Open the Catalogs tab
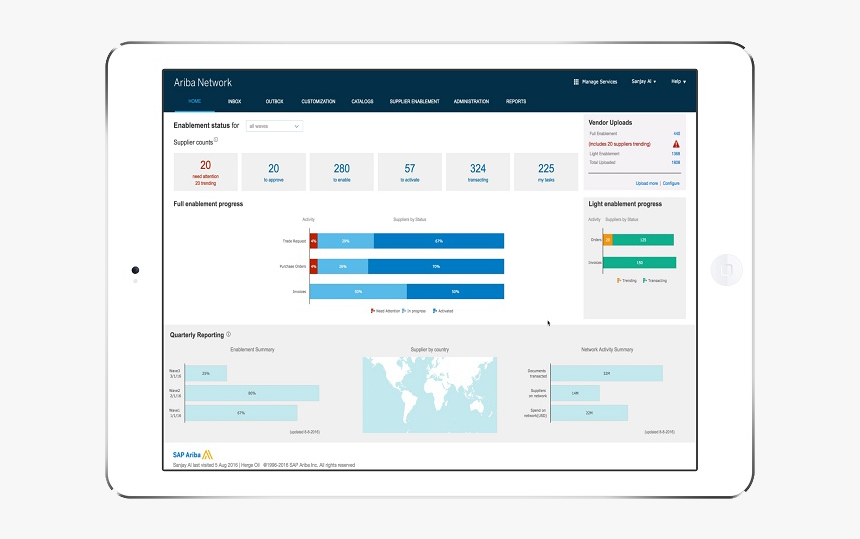 click(362, 101)
